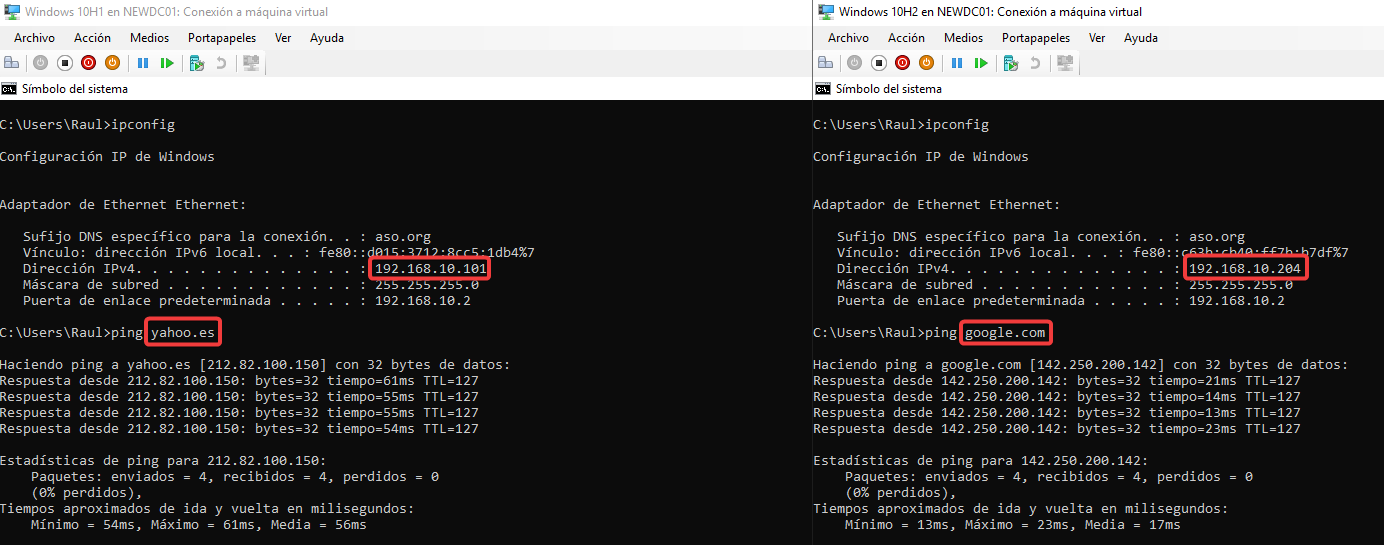Click the Símbolo del sistema title icon in Windows 10H2
The width and height of the screenshot is (1384, 545).
823,88
